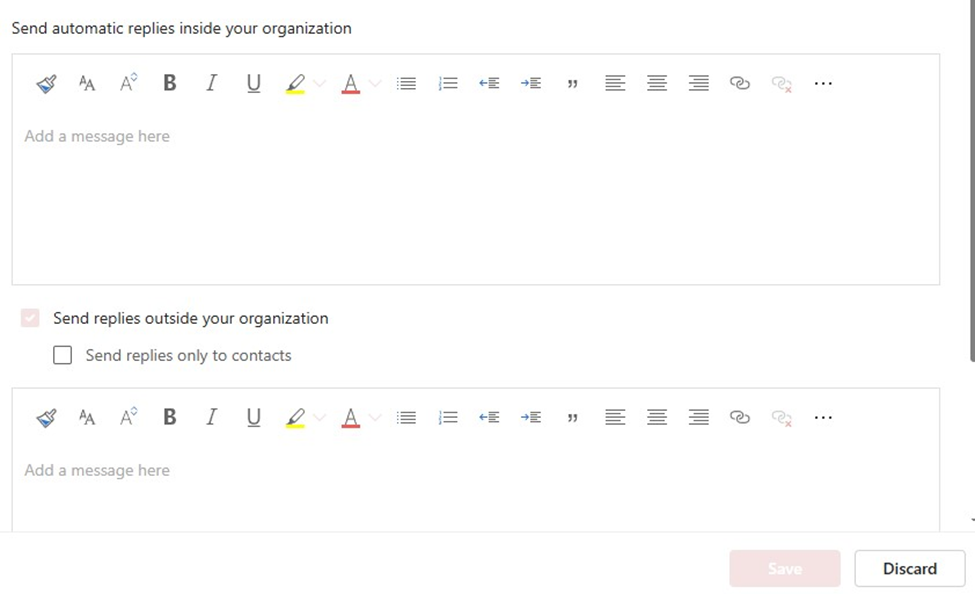Viewport: 975px width, 594px height.
Task: Toggle Underline in the inside-organization editor
Action: coord(253,83)
